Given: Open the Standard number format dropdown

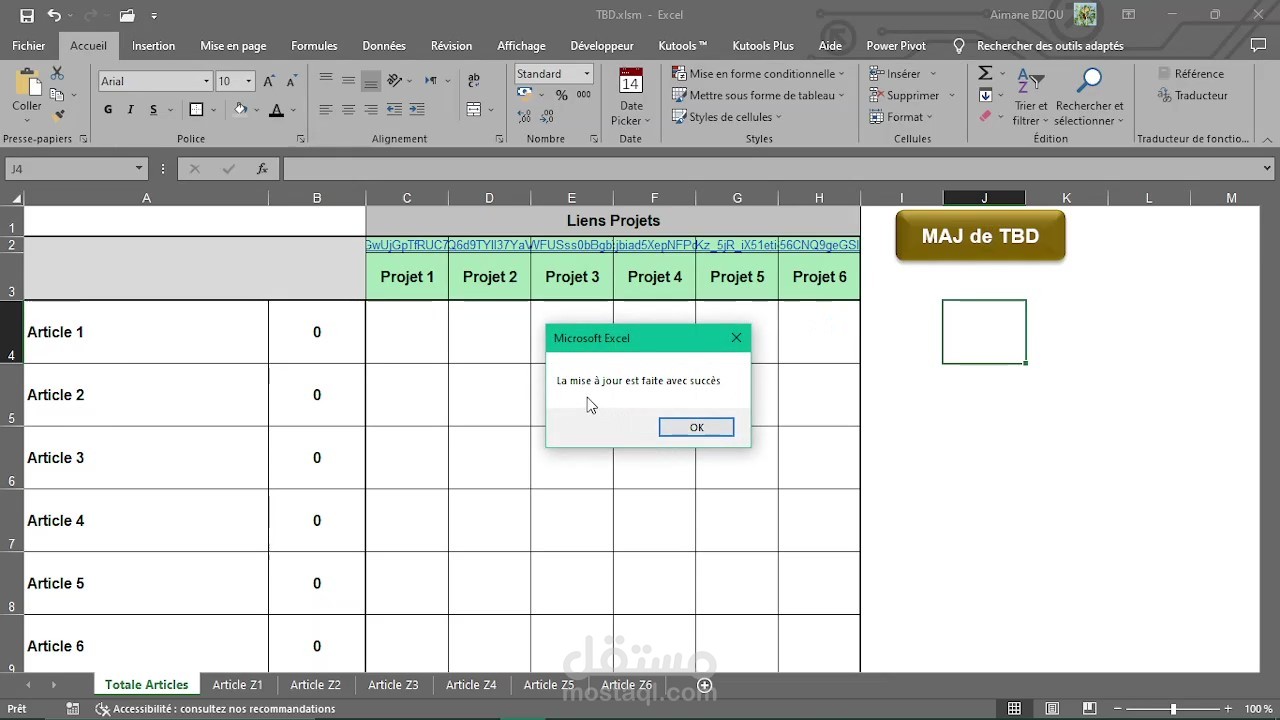Looking at the screenshot, I should [587, 74].
